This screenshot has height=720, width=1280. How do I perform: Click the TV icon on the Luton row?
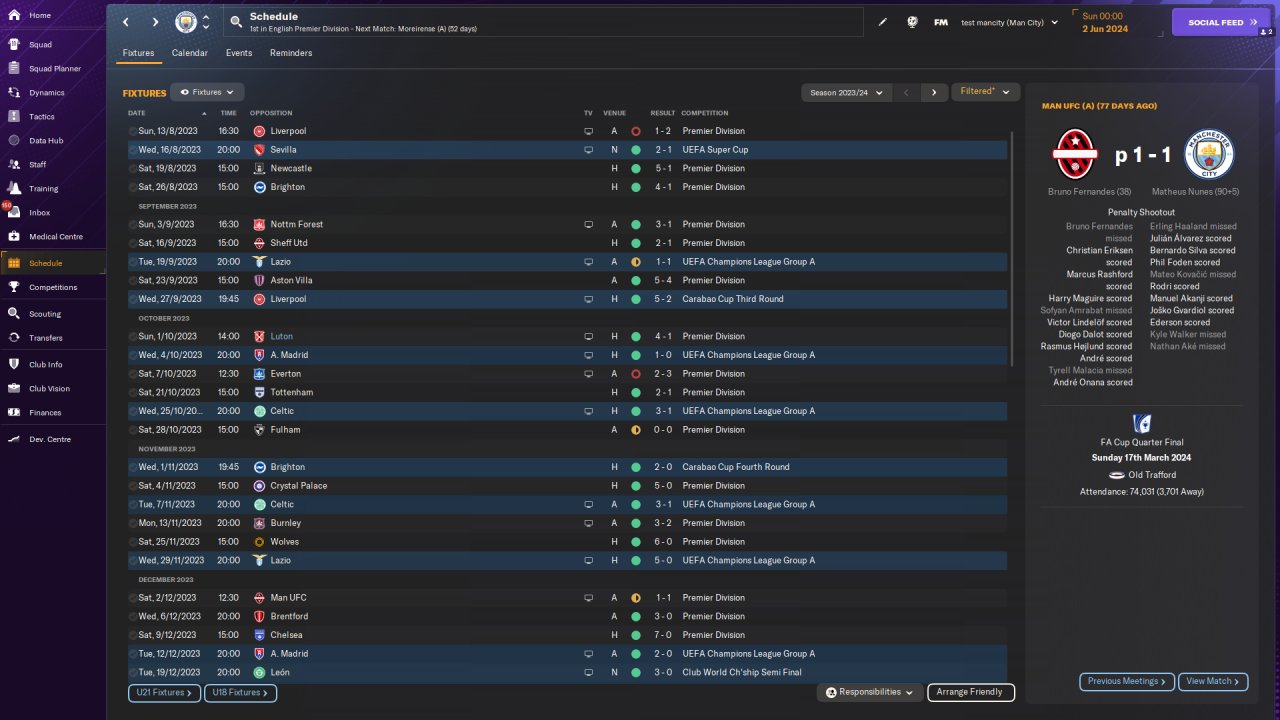point(588,337)
